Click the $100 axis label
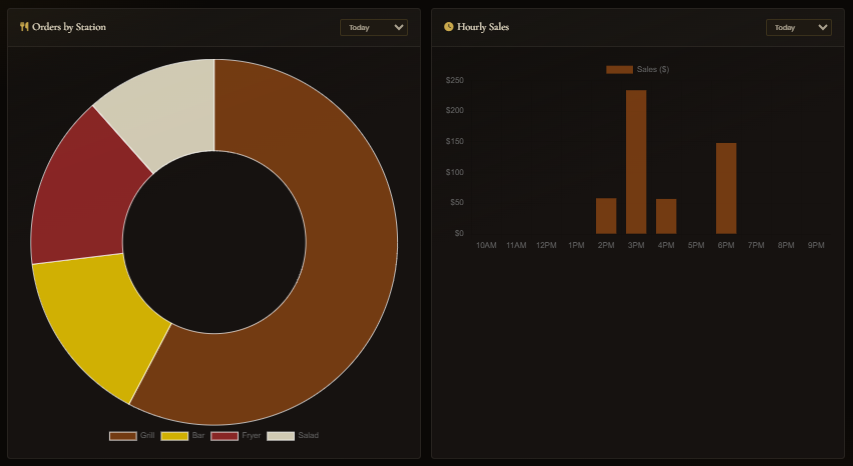Image resolution: width=853 pixels, height=466 pixels. point(455,172)
